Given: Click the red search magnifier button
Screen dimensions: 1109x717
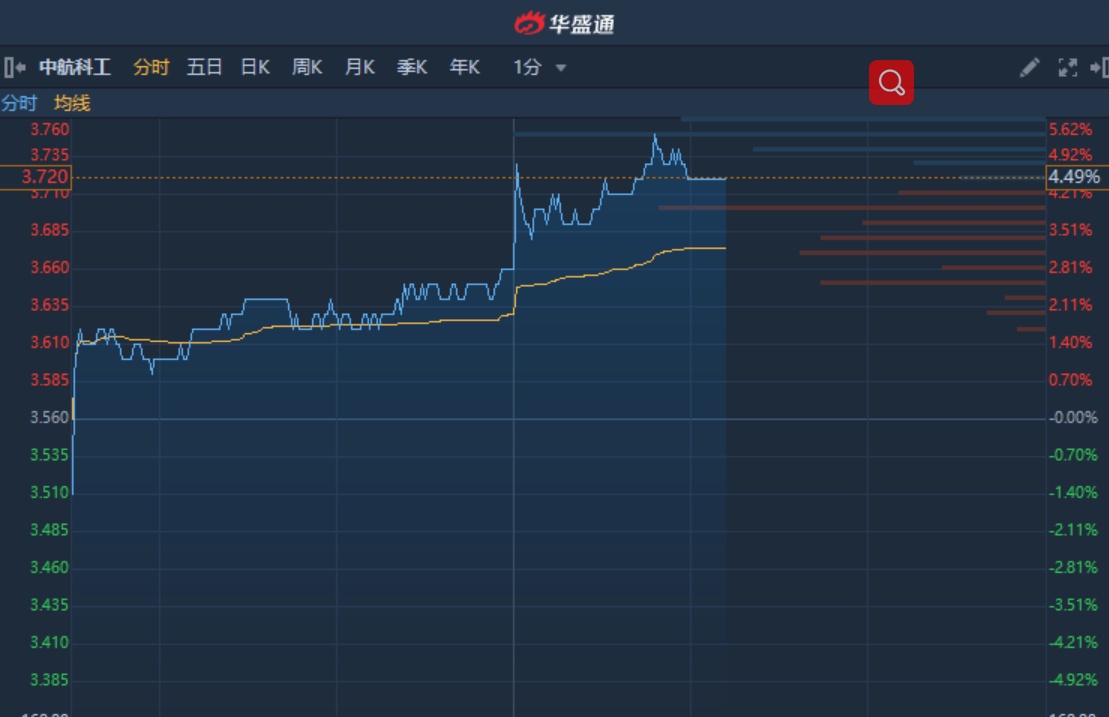Looking at the screenshot, I should (891, 83).
